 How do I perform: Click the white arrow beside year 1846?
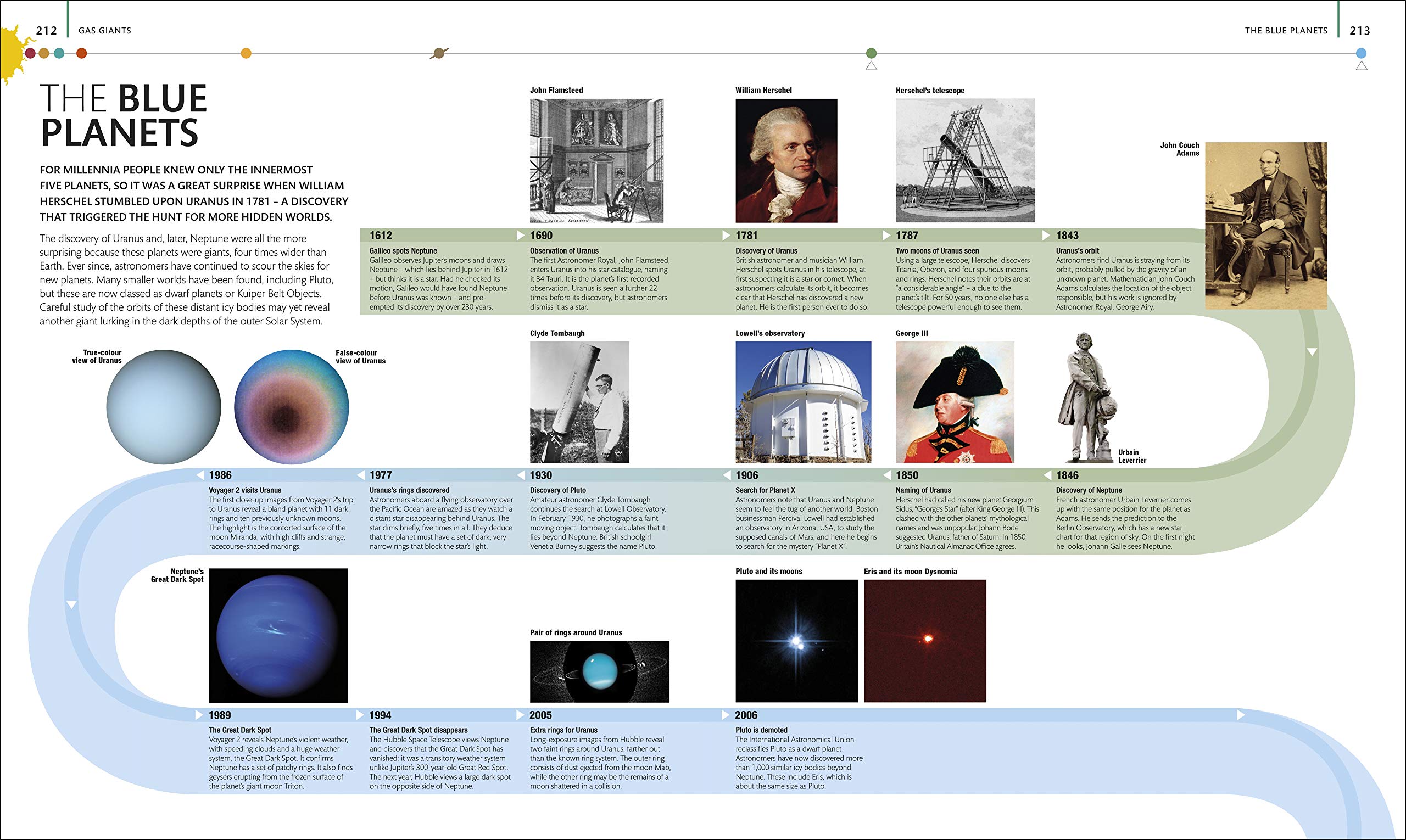(x=1047, y=475)
